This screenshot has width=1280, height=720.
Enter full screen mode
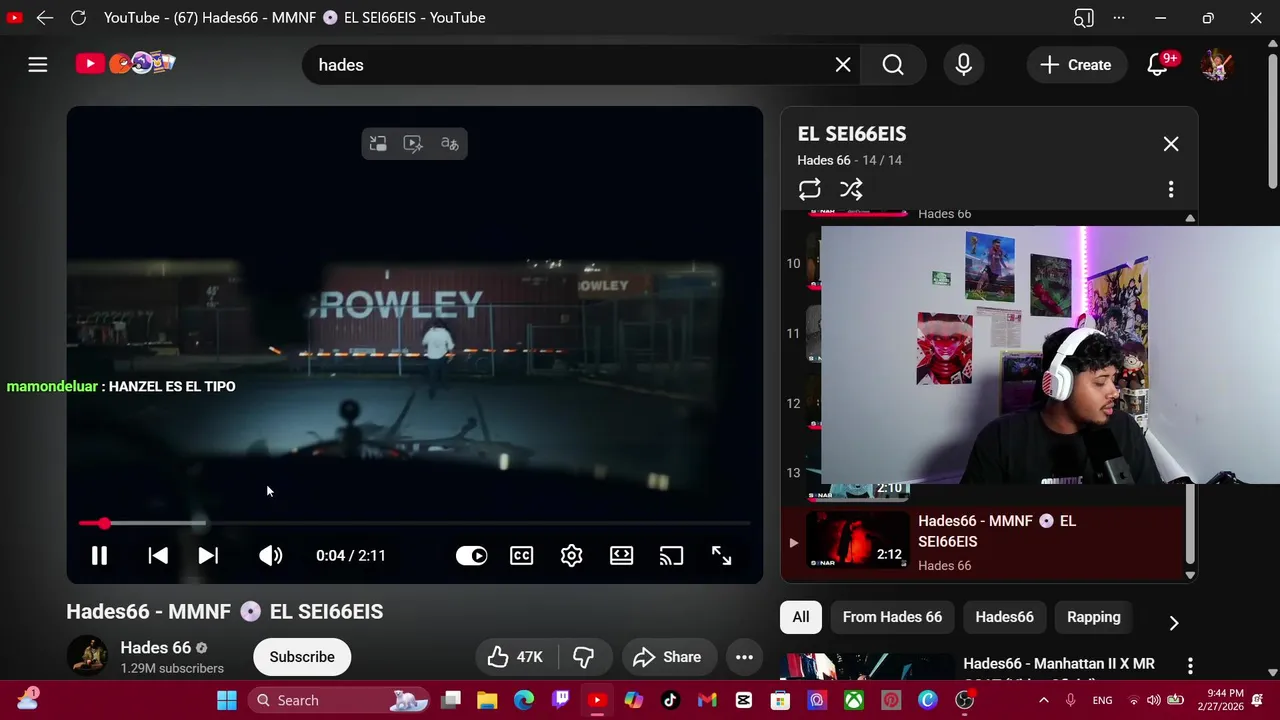click(x=721, y=556)
